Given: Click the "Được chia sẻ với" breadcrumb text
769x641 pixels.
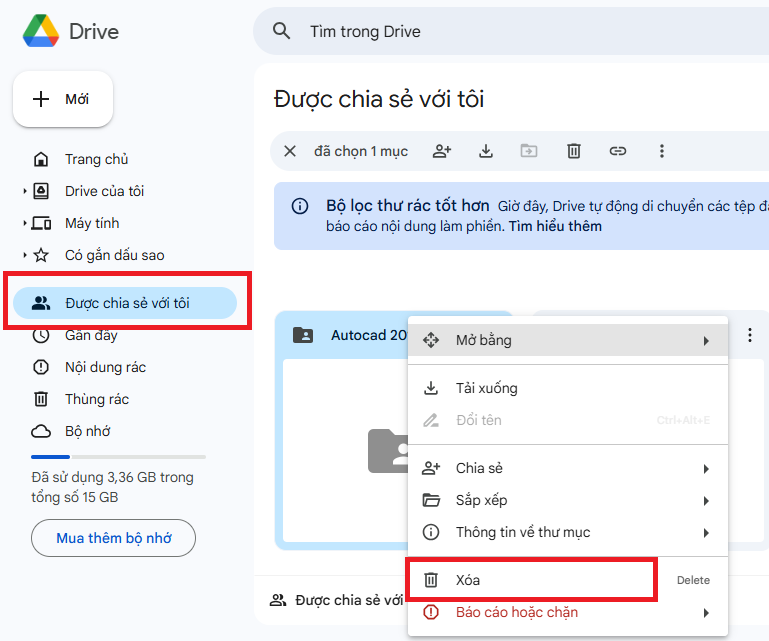Looking at the screenshot, I should click(x=349, y=600).
